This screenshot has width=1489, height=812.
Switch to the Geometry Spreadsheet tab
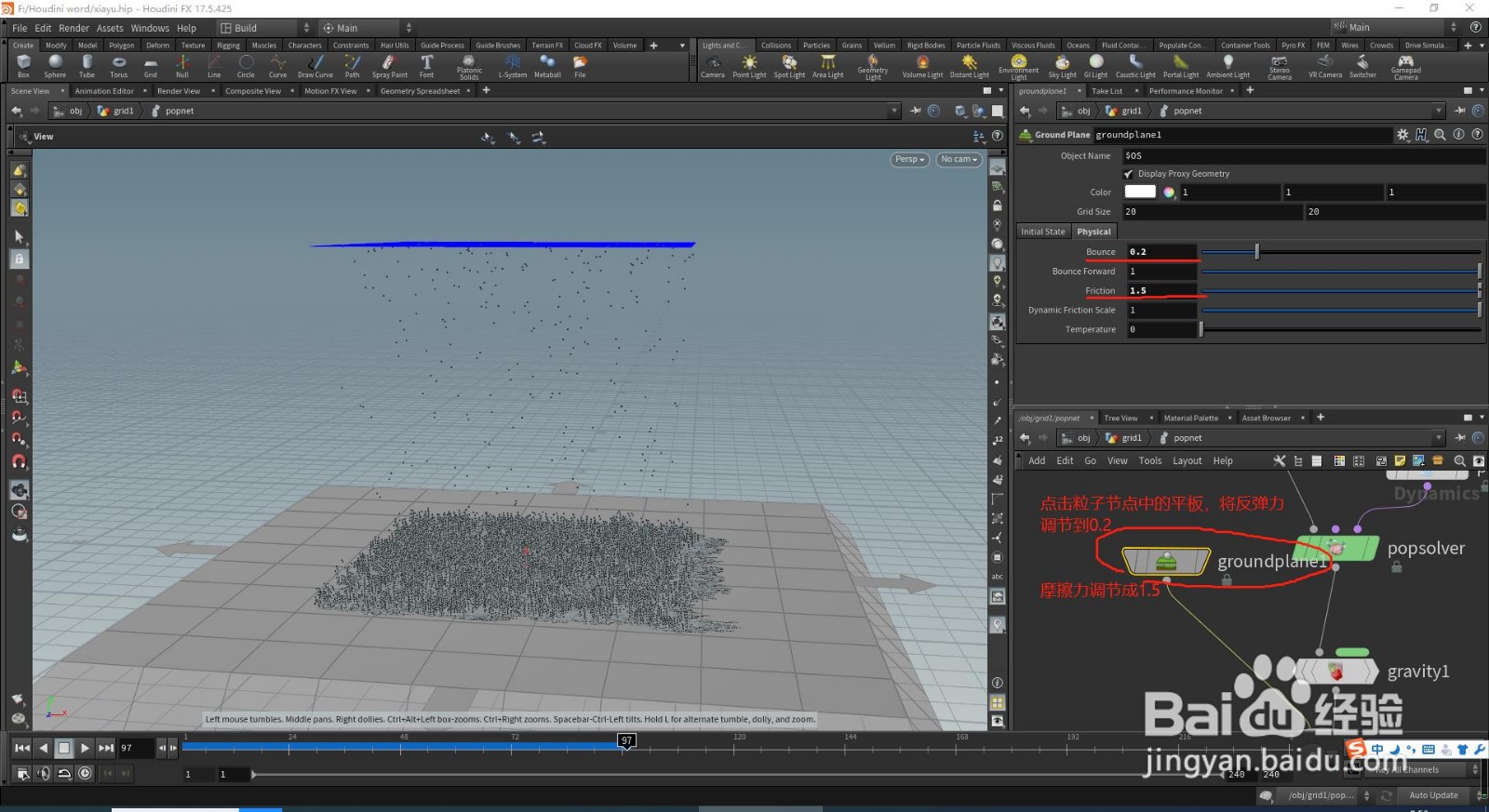(420, 91)
